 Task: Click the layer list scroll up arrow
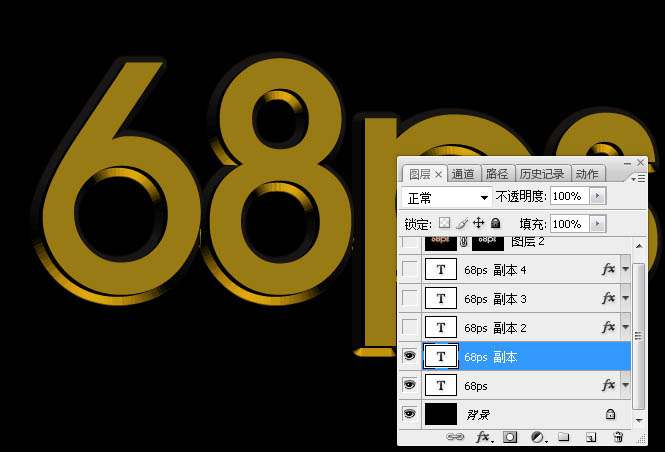(639, 246)
